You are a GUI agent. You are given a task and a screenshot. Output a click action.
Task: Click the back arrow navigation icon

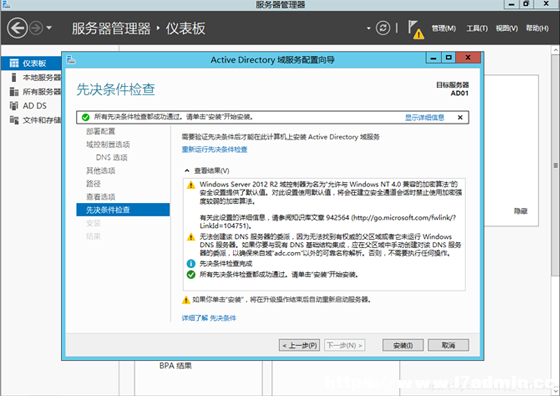click(17, 28)
